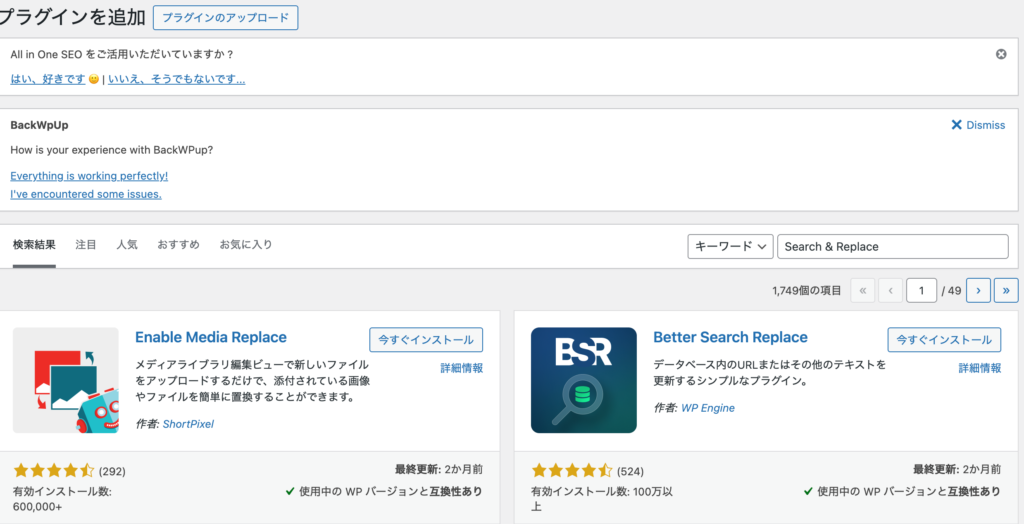Screen dimensions: 1024x524
Task: Jump to the last results page arrow
Action: pyautogui.click(x=1006, y=291)
